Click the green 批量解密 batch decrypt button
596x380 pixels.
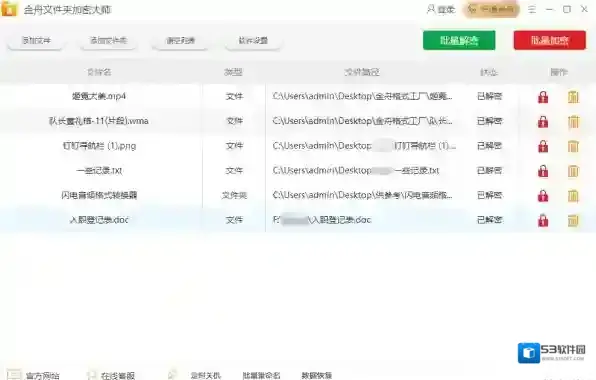coord(459,40)
